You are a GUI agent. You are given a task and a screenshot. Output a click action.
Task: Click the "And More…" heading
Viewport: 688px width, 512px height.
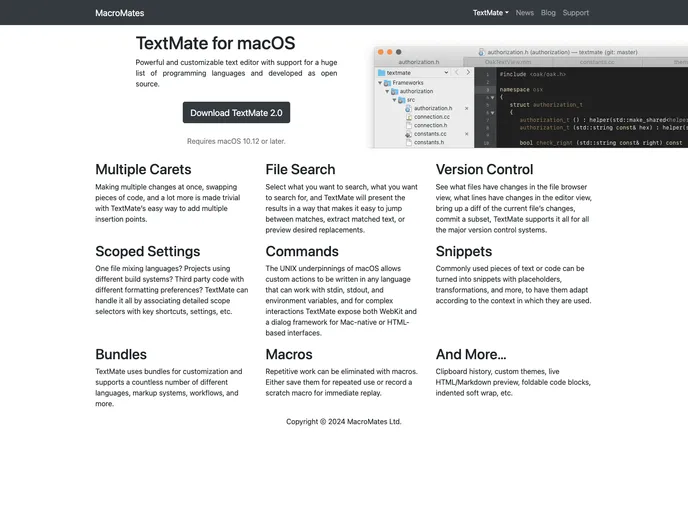(x=471, y=354)
